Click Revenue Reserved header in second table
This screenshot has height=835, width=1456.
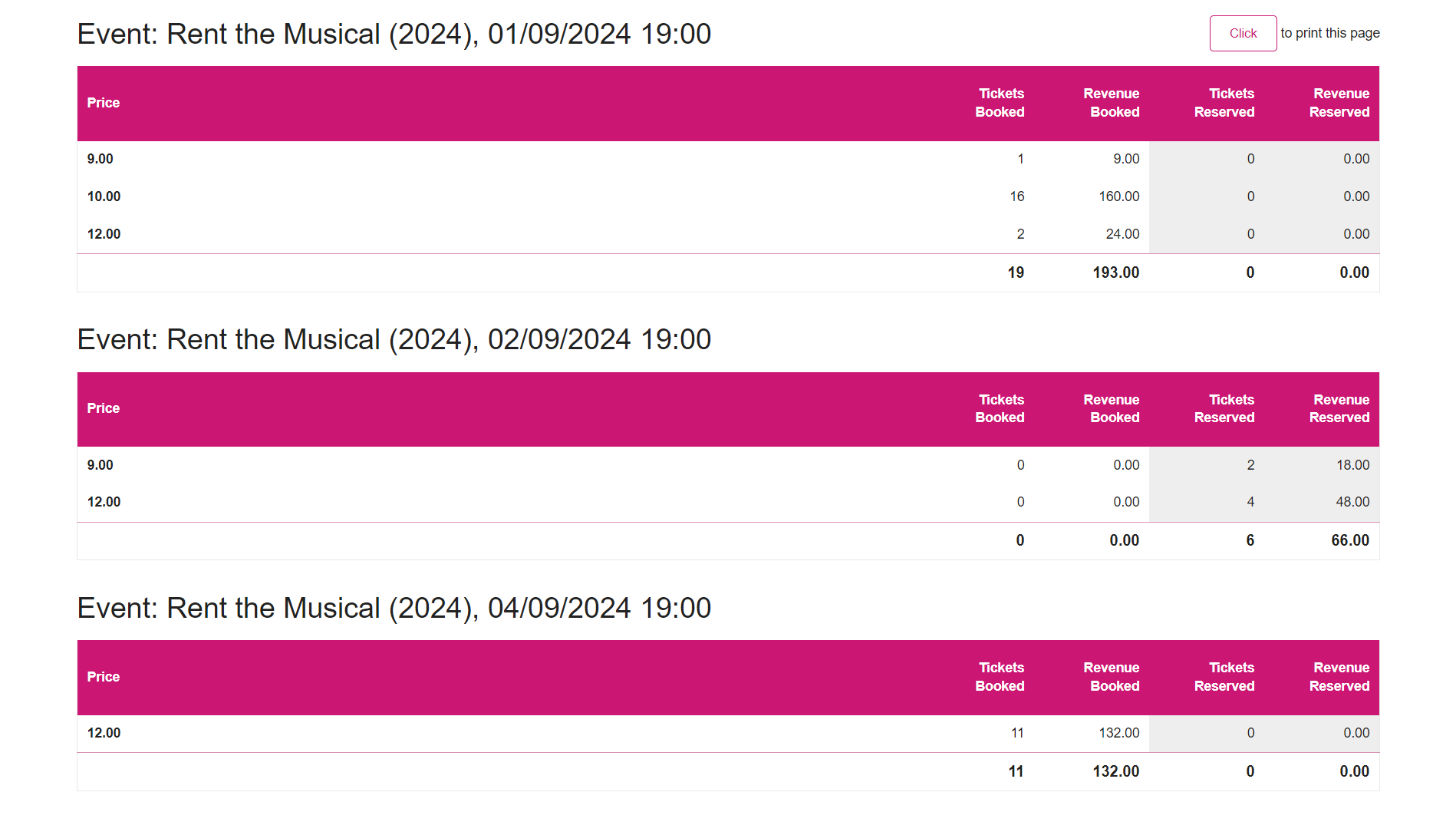point(1339,409)
